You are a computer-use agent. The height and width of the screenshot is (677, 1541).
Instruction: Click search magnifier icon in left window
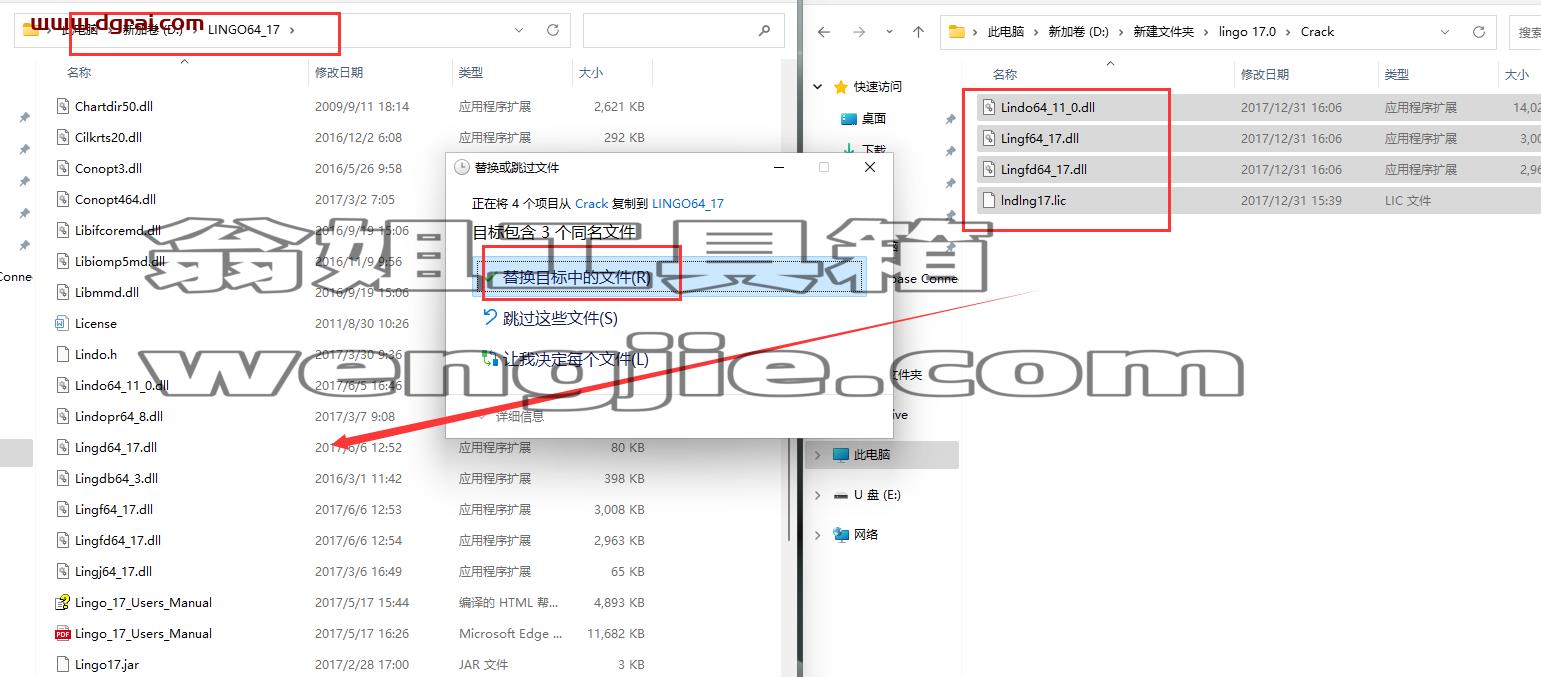(766, 30)
